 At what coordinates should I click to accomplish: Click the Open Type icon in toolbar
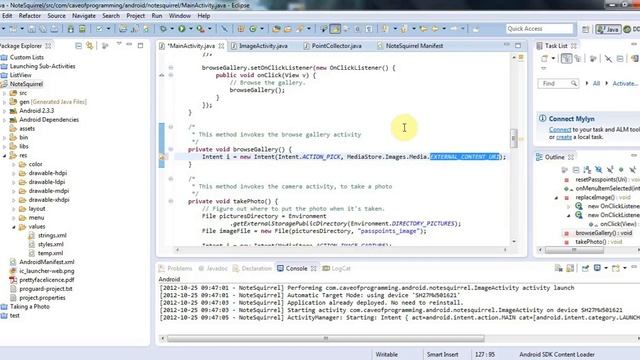click(276, 29)
